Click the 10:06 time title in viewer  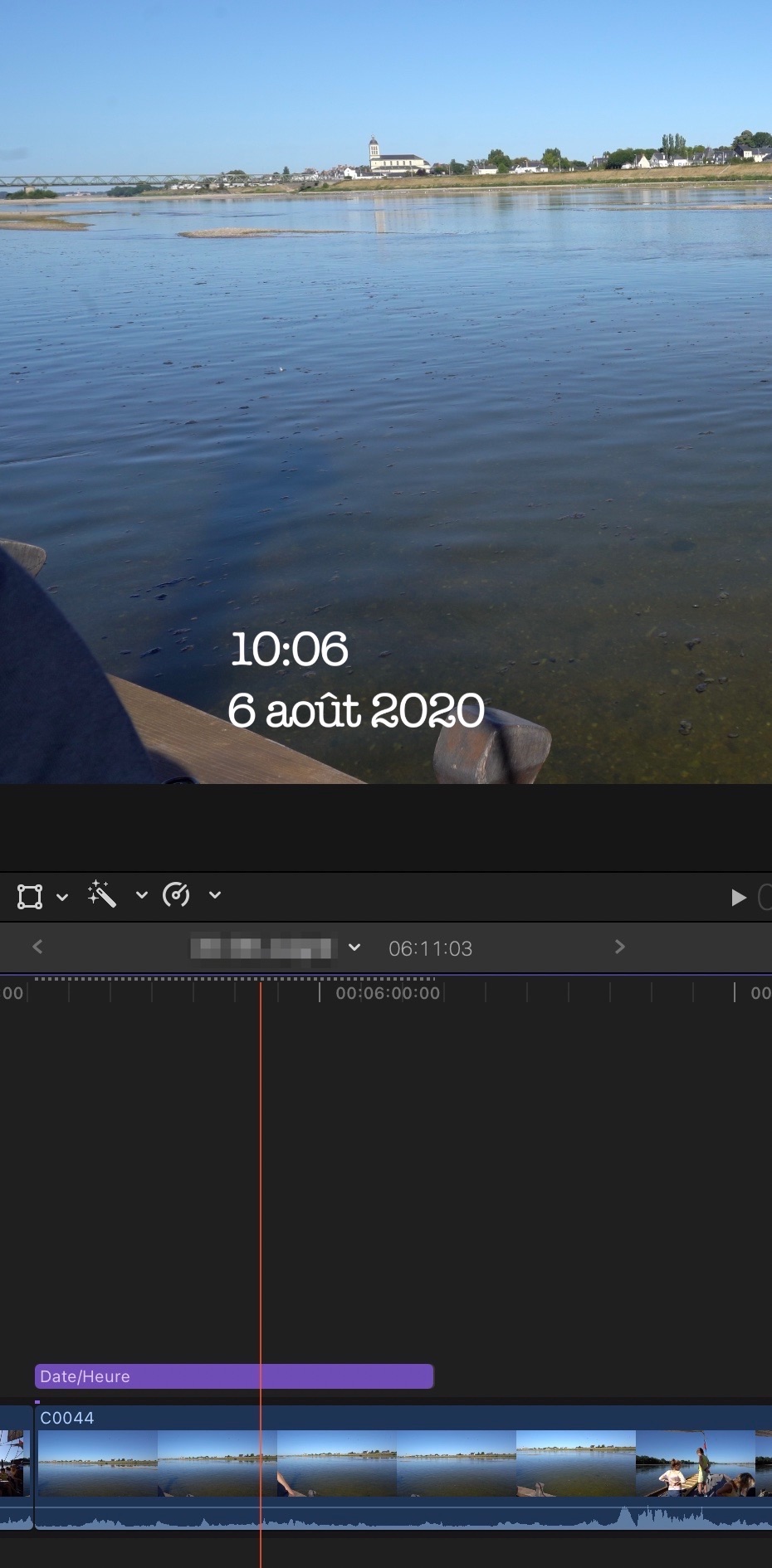(289, 649)
